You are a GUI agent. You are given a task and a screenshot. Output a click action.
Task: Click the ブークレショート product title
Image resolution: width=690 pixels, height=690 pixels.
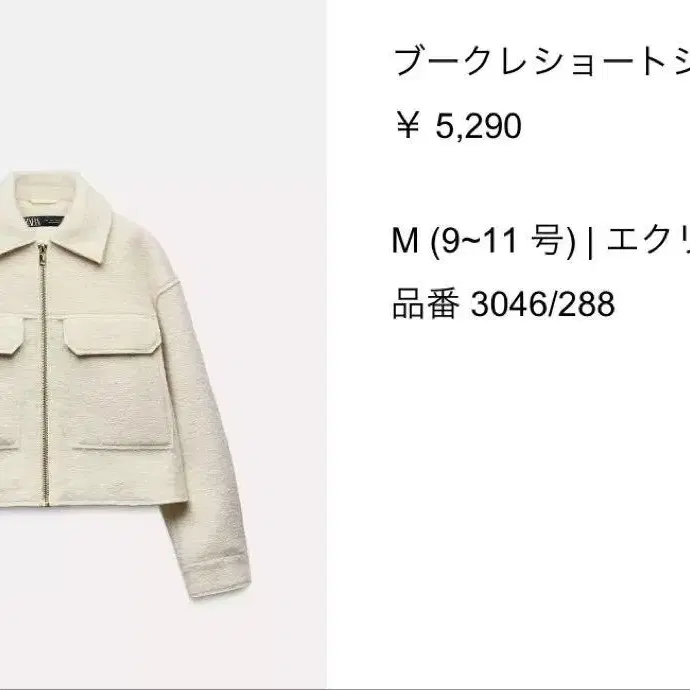pos(542,62)
